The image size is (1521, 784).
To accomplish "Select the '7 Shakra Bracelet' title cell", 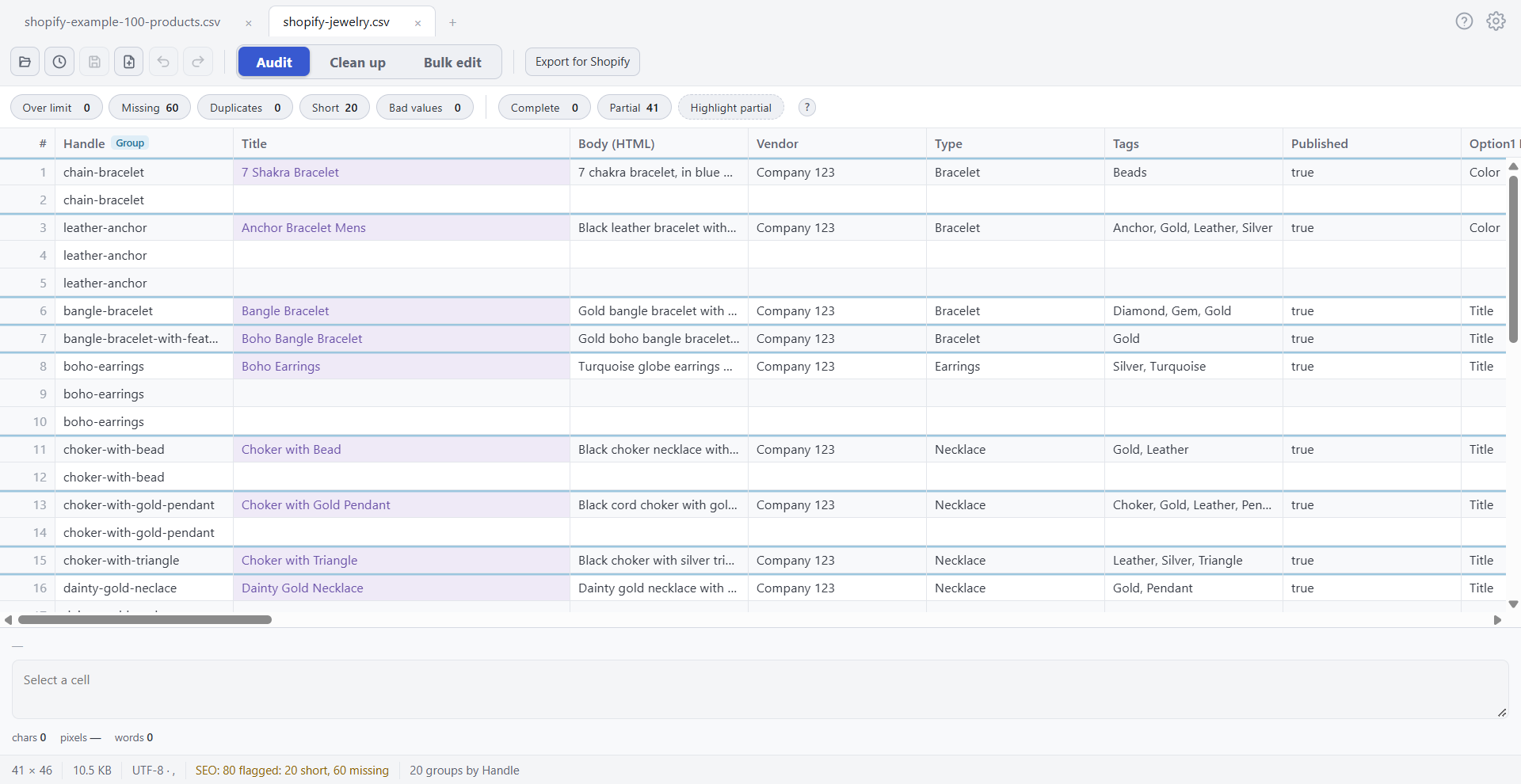I will coord(401,172).
